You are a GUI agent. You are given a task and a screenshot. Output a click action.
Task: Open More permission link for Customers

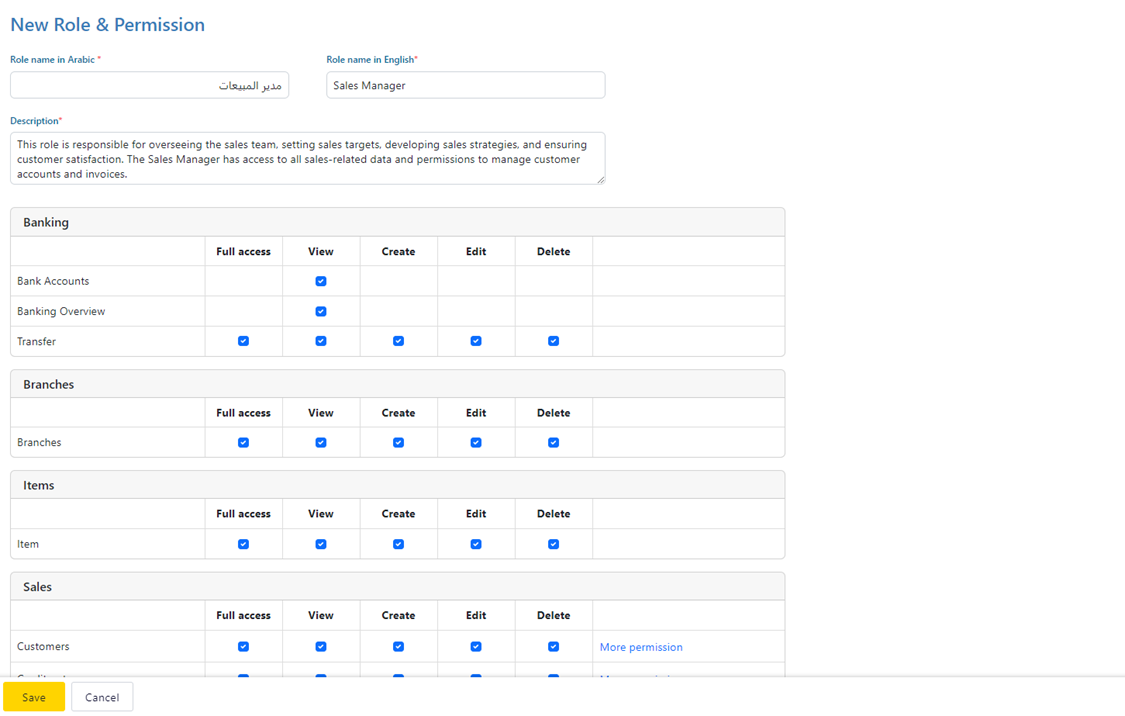click(x=641, y=647)
